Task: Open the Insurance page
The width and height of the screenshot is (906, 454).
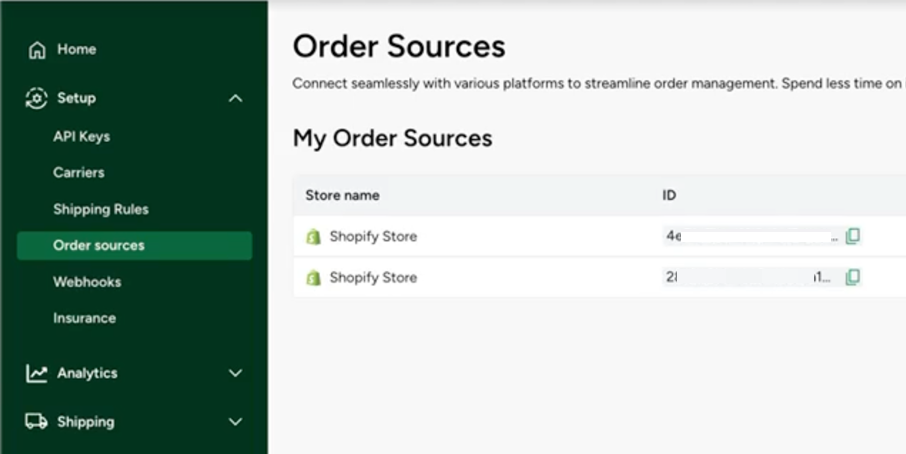Action: click(x=84, y=318)
